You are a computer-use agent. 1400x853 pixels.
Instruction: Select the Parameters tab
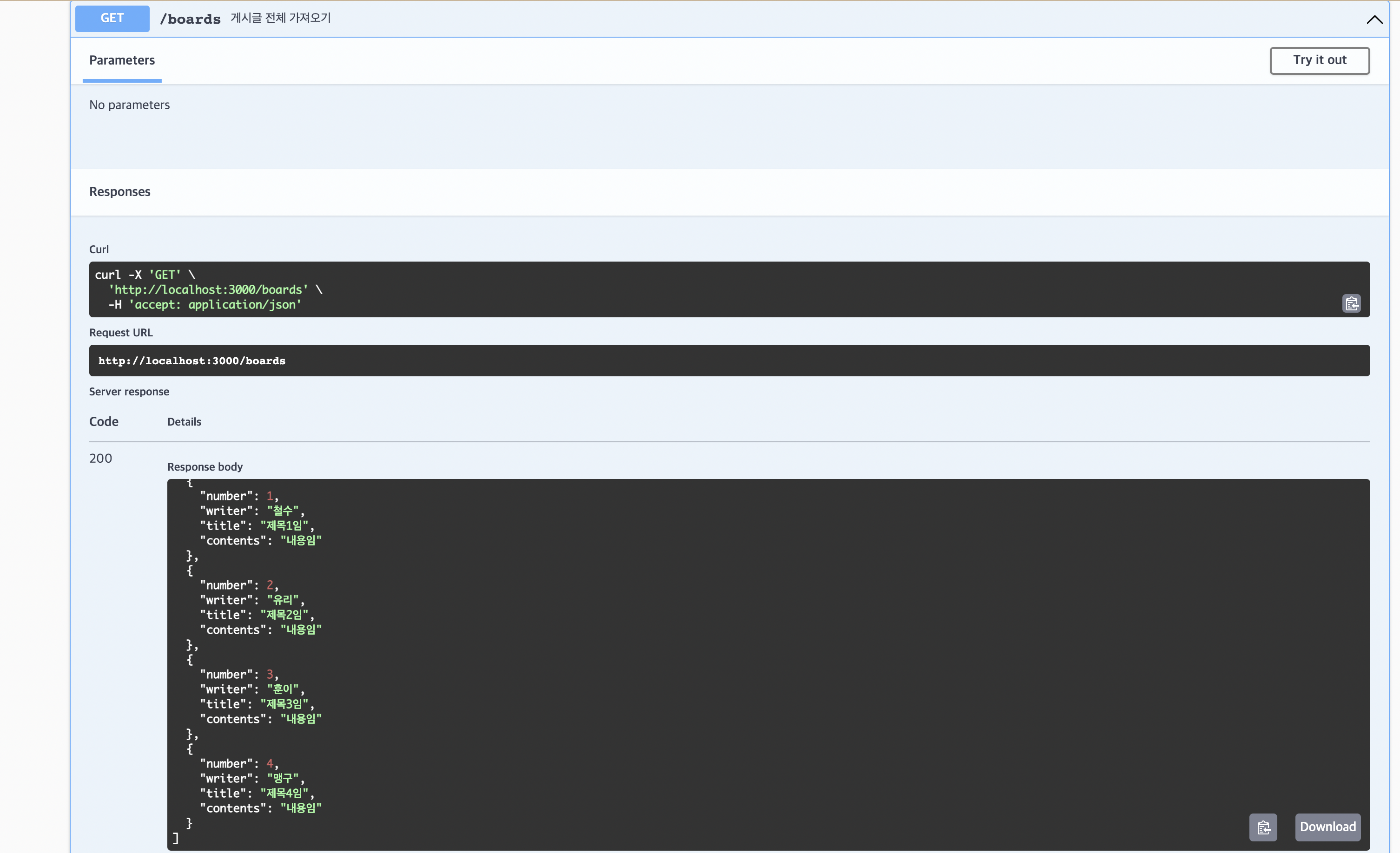point(122,60)
